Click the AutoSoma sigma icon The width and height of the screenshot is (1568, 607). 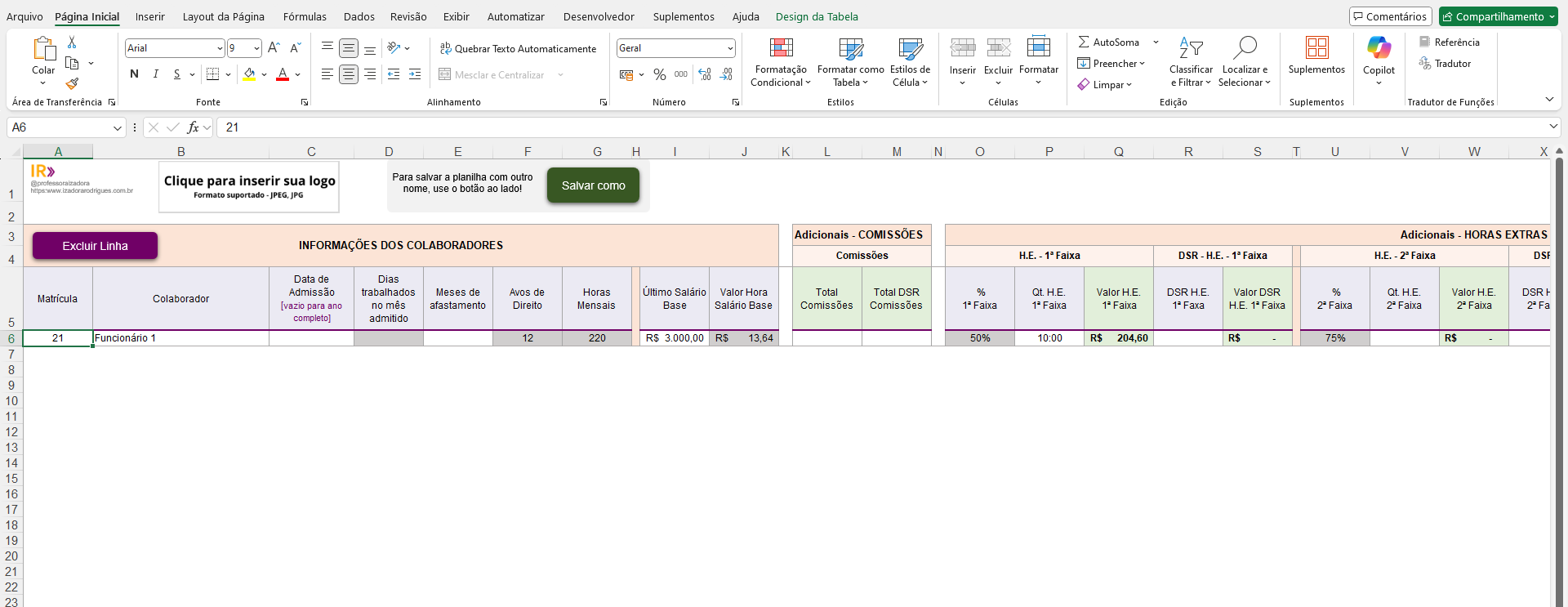click(1084, 42)
